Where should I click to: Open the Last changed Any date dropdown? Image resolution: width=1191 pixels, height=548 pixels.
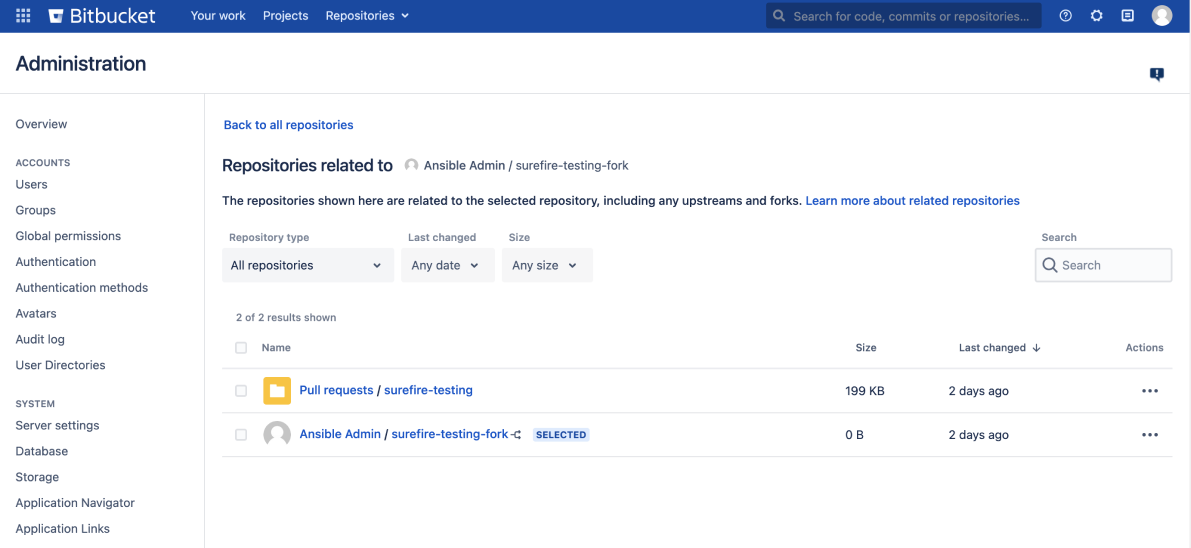pyautogui.click(x=447, y=265)
